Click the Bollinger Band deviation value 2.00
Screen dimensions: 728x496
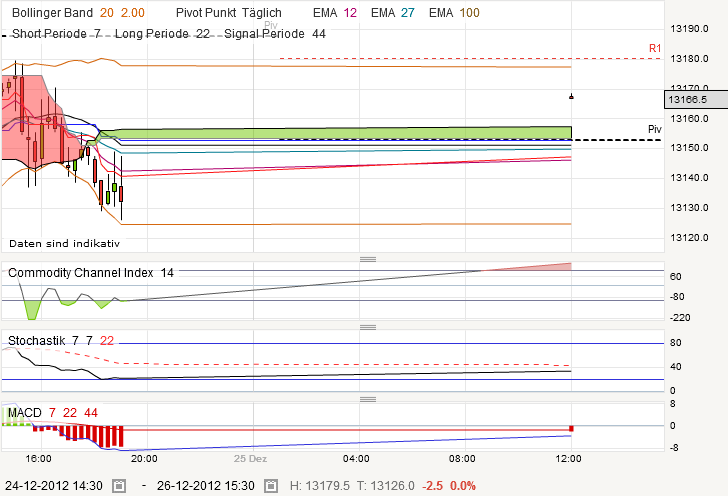point(133,13)
